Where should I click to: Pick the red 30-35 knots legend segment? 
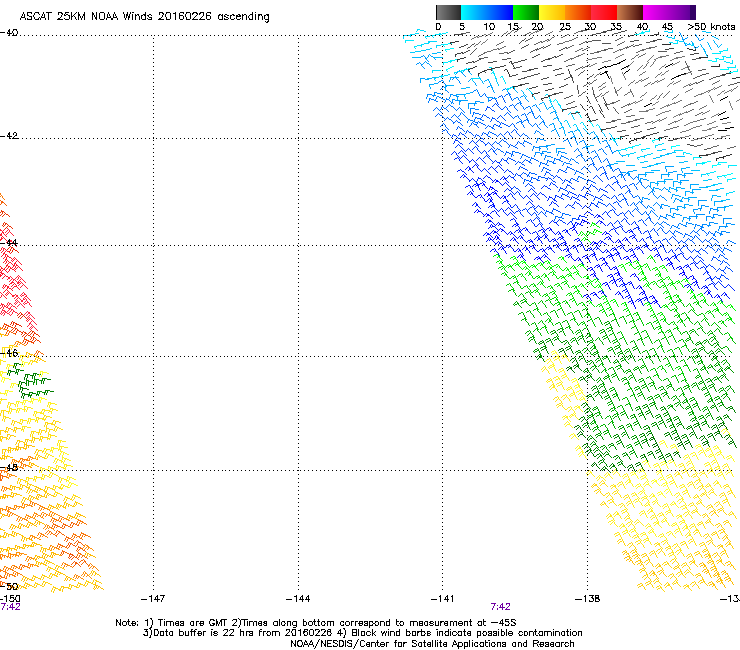click(x=604, y=12)
